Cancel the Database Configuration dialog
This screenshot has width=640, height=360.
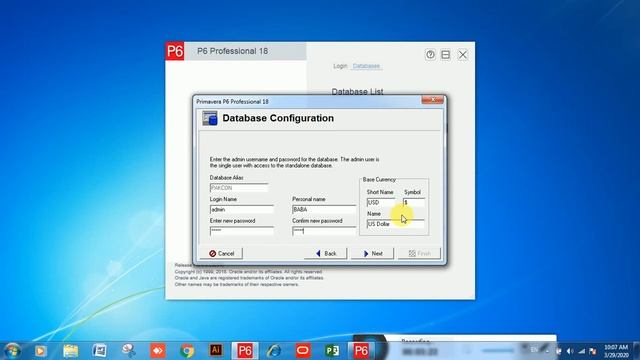coord(221,253)
